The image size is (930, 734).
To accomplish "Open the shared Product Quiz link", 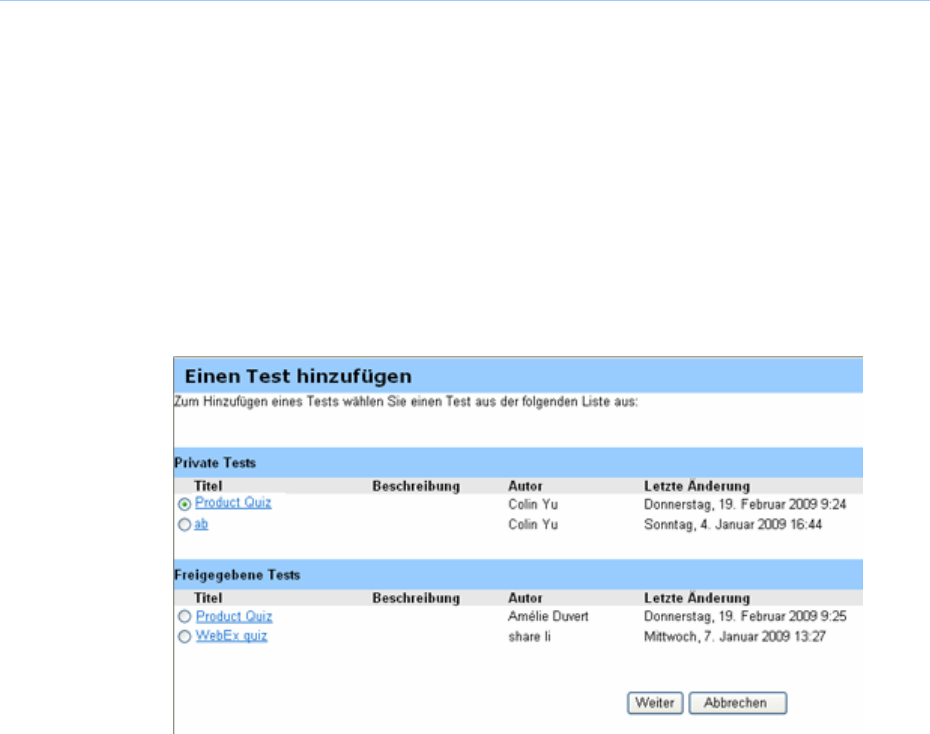I will [234, 616].
